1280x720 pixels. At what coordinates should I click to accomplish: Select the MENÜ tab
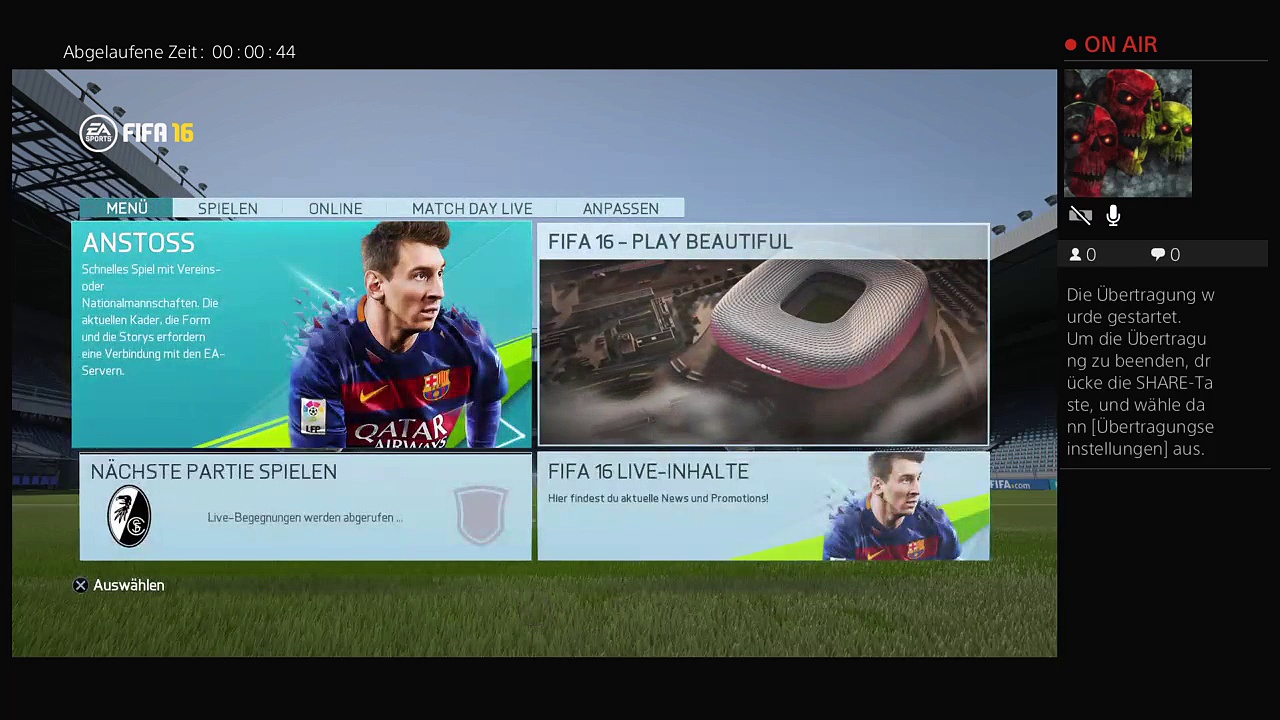(127, 208)
